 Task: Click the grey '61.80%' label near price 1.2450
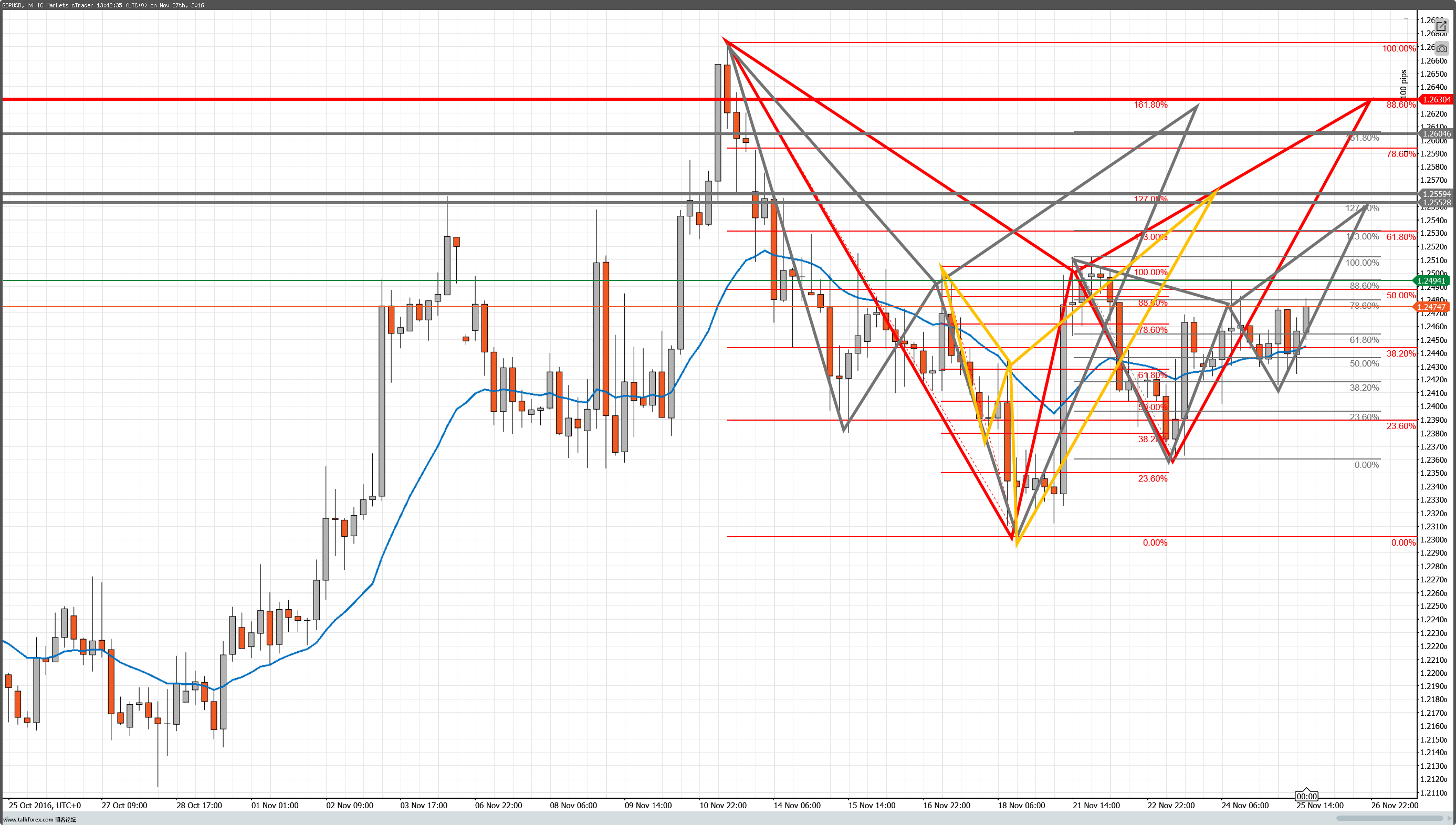(x=1364, y=340)
